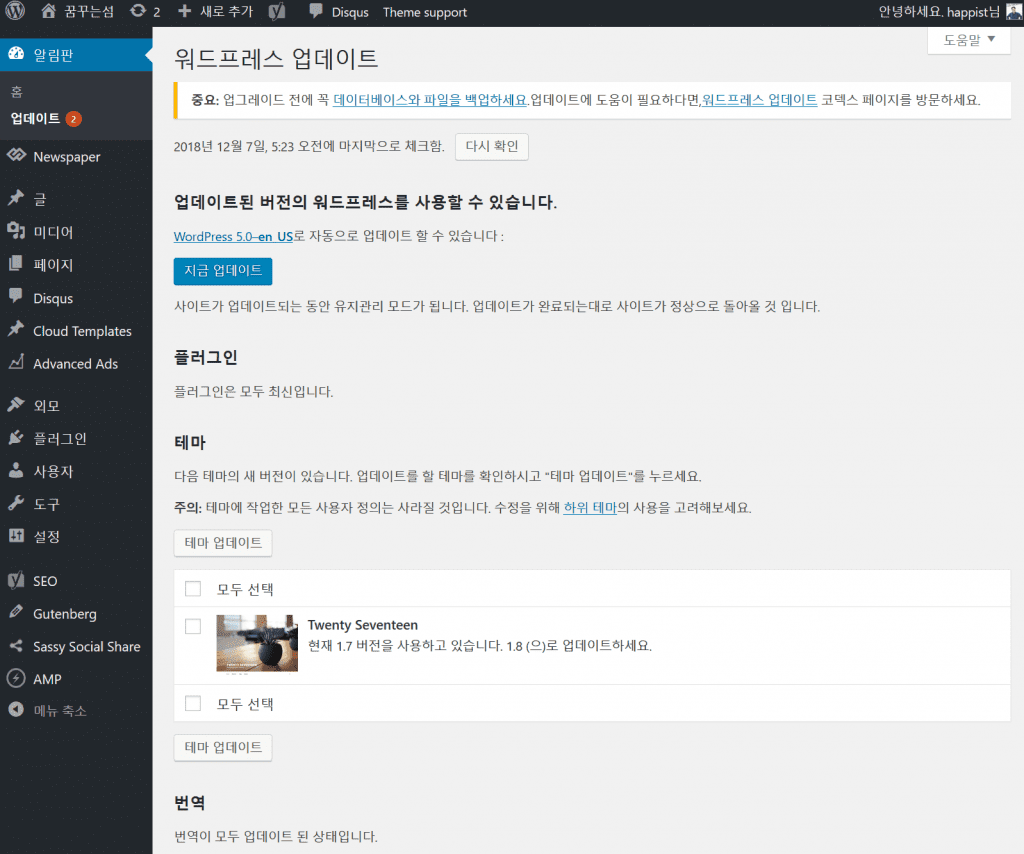
Task: Expand the 도움말 help dropdown
Action: coord(968,40)
